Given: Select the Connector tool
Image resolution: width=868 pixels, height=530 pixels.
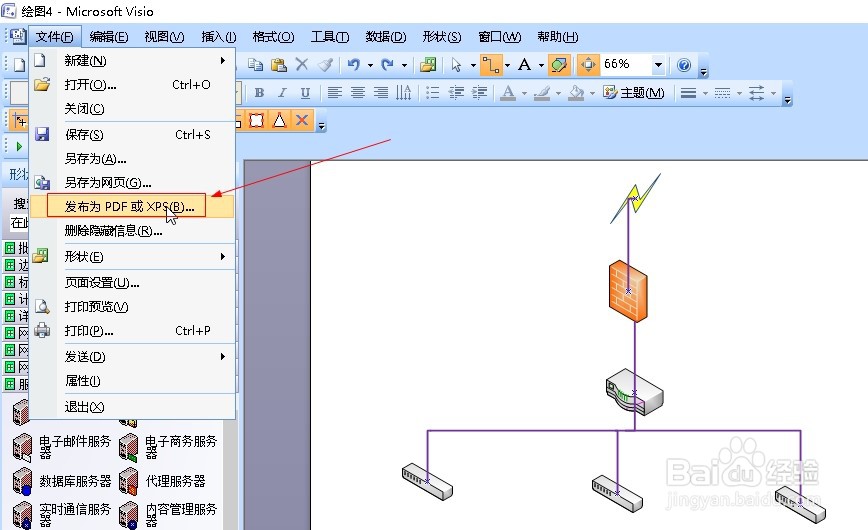Looking at the screenshot, I should pyautogui.click(x=490, y=65).
